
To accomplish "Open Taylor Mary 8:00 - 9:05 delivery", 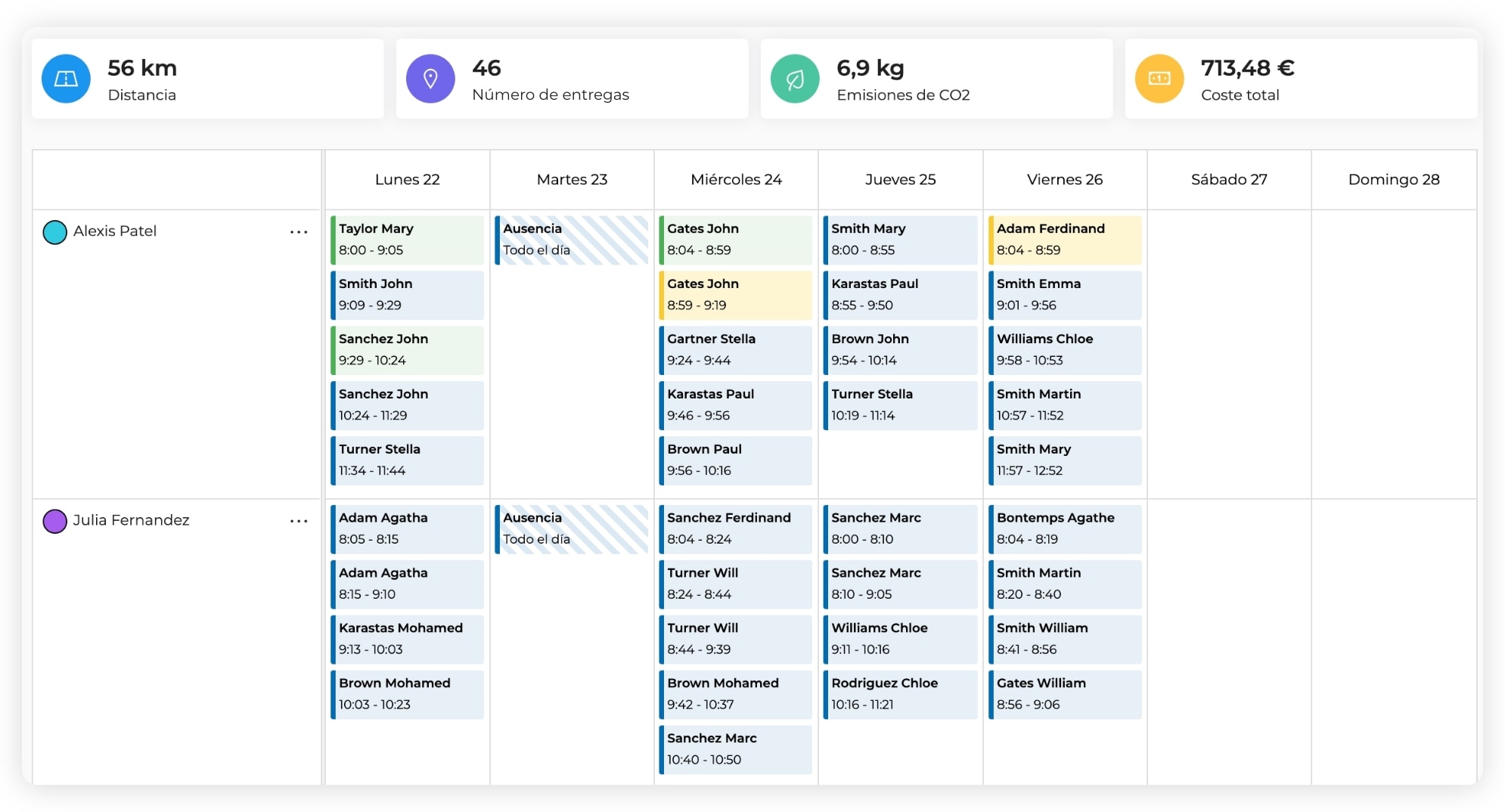I will tap(408, 240).
